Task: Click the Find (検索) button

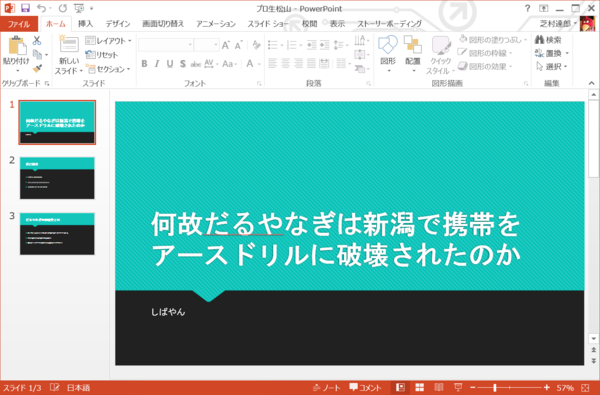Action: [548, 39]
